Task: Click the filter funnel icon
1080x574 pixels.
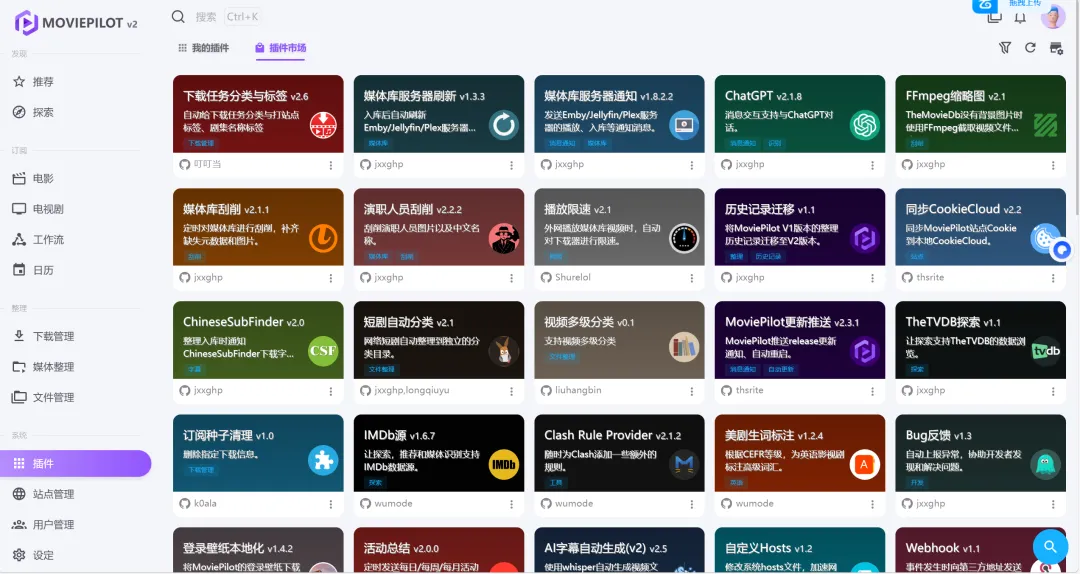Action: (x=1005, y=48)
